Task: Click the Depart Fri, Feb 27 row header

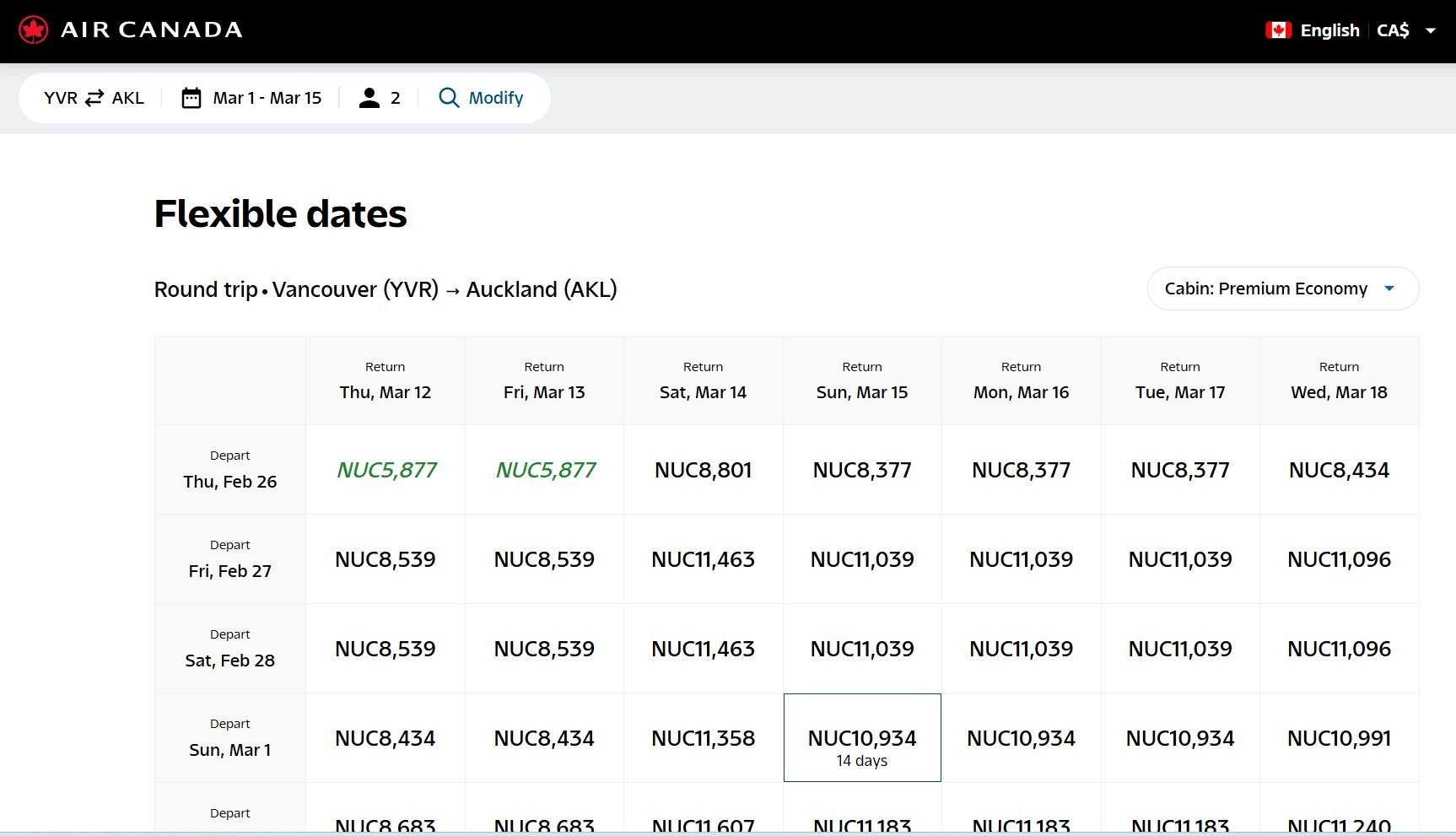Action: pos(230,559)
